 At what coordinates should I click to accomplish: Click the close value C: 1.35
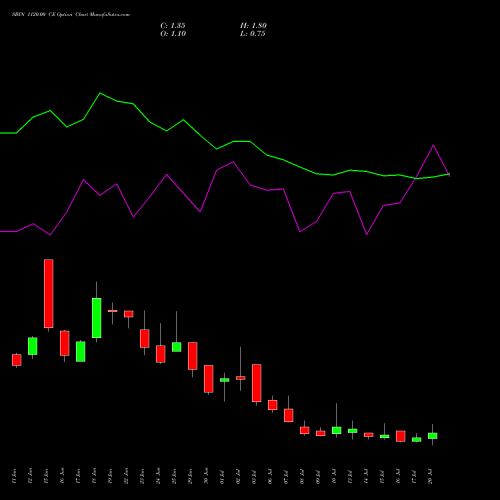[173, 26]
